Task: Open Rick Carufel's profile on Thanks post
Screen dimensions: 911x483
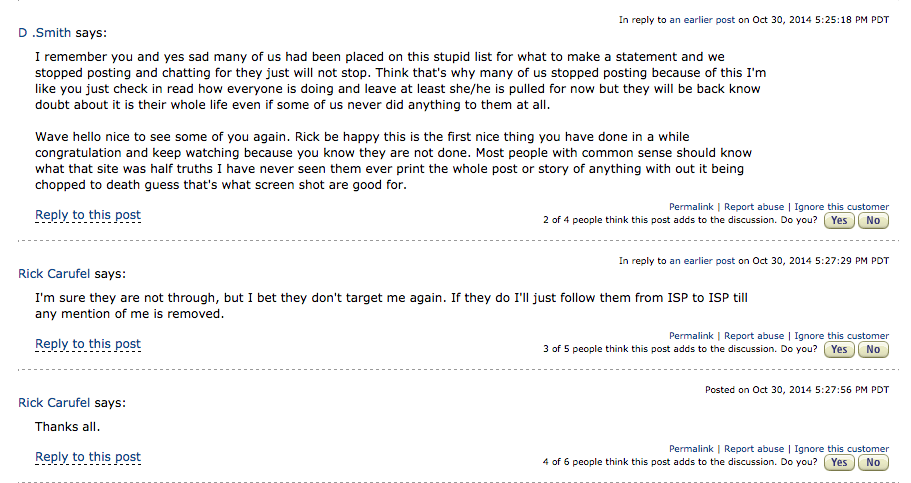Action: pos(55,402)
